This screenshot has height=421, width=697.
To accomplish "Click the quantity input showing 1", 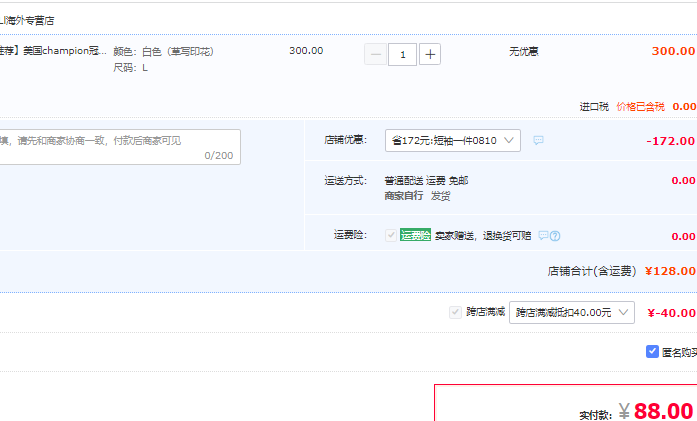I will coord(402,54).
